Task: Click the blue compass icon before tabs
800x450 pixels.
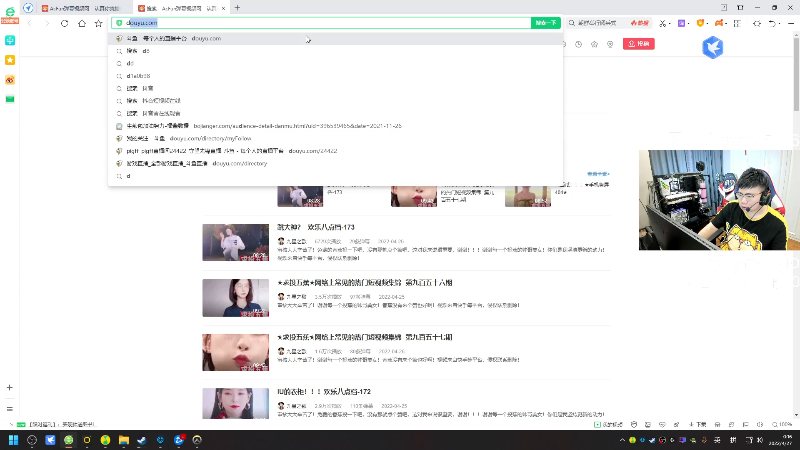Action: 28,8
